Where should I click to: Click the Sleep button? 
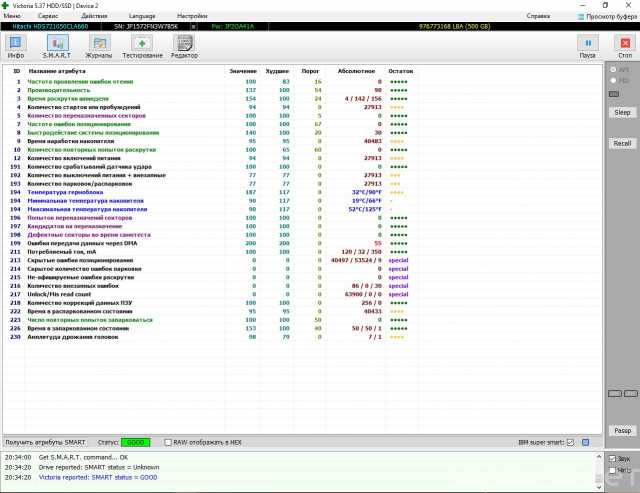(x=622, y=113)
